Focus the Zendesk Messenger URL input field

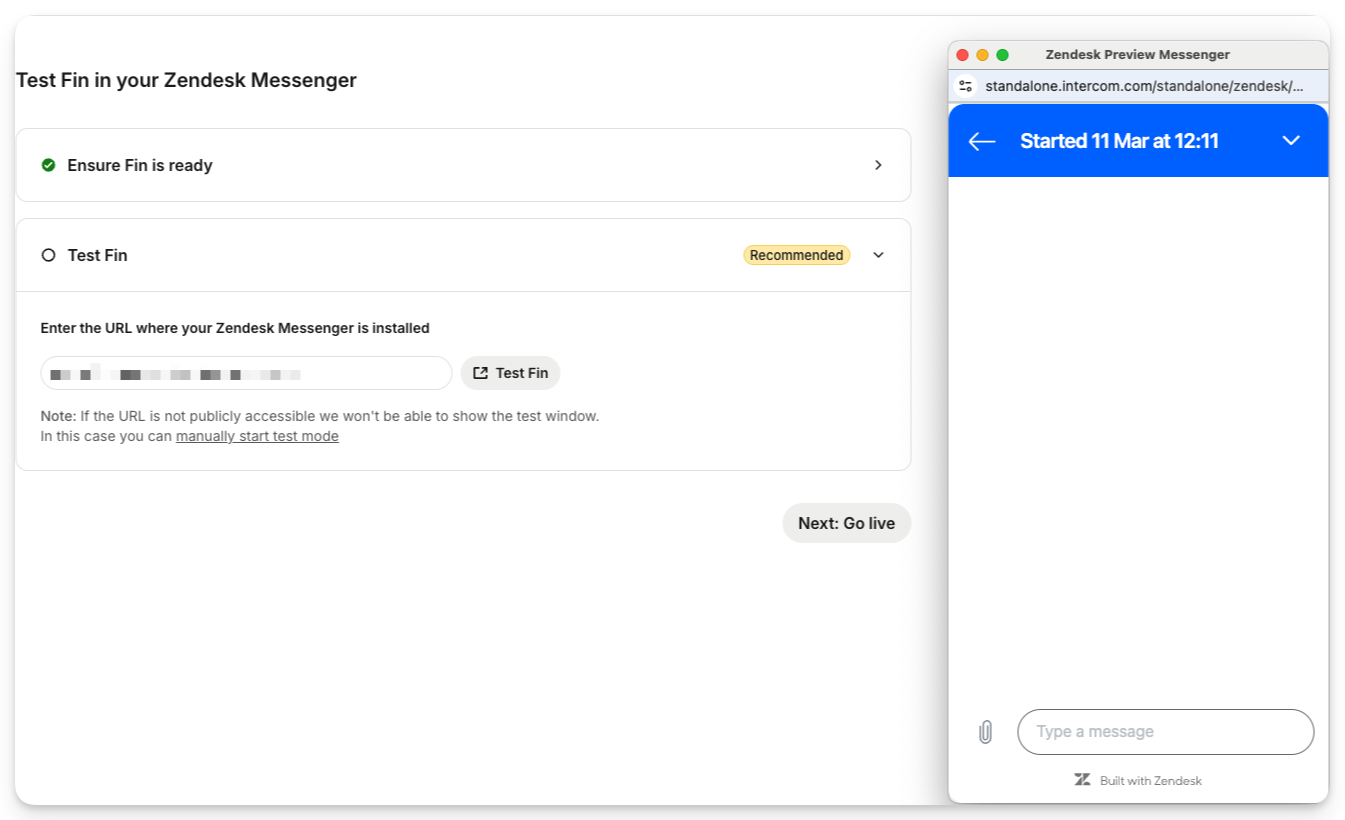246,373
